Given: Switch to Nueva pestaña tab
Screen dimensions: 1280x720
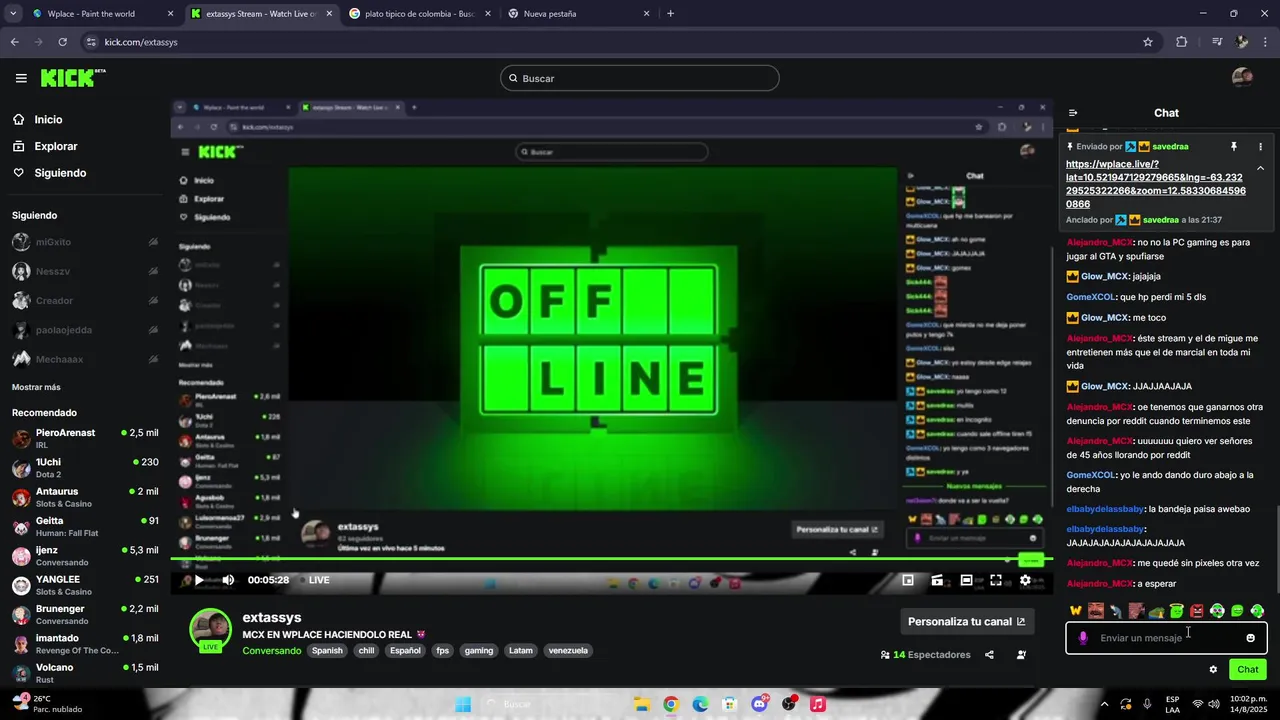Looking at the screenshot, I should [577, 14].
